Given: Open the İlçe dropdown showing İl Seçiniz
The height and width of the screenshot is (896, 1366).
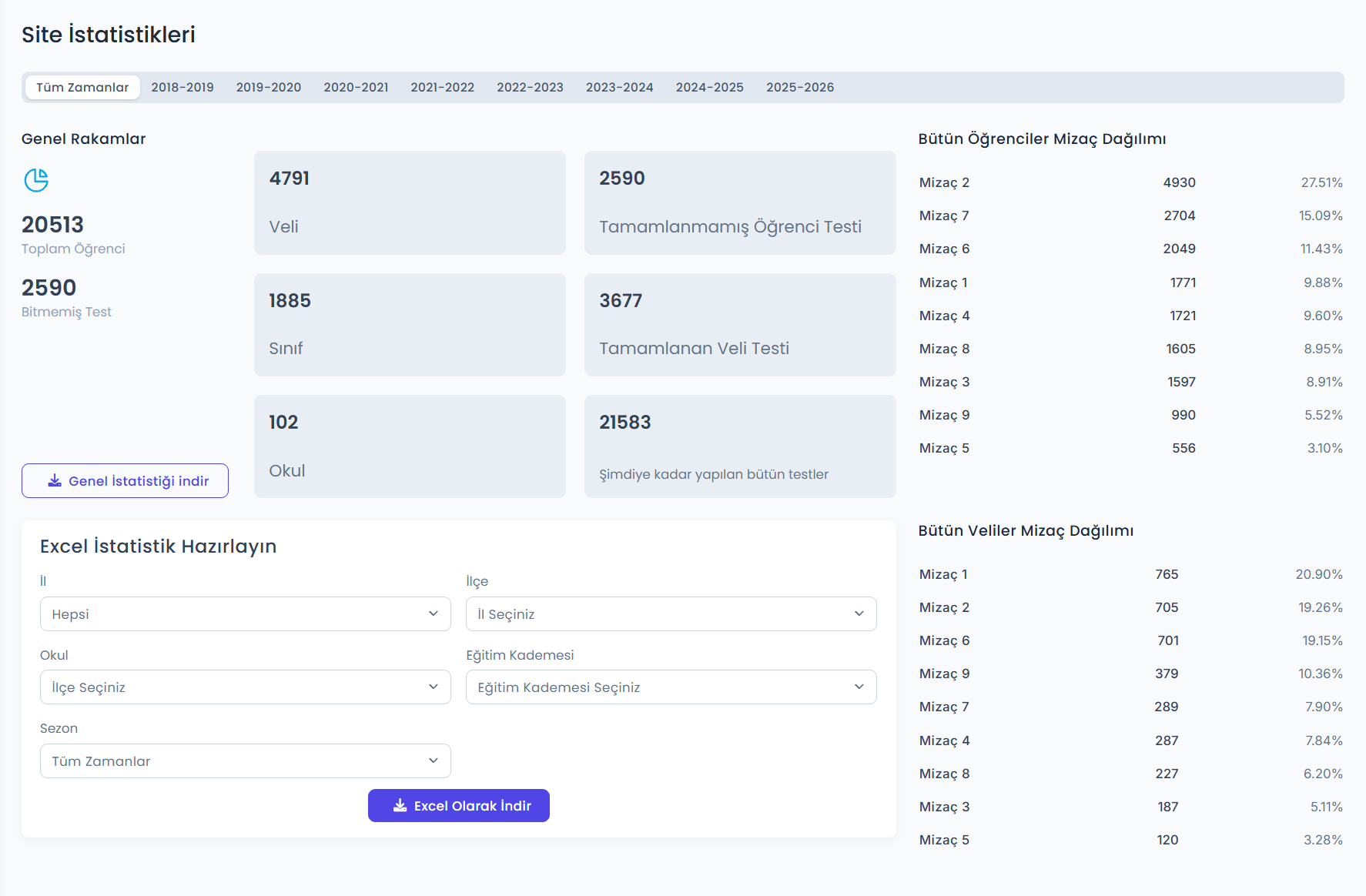Looking at the screenshot, I should pyautogui.click(x=671, y=613).
